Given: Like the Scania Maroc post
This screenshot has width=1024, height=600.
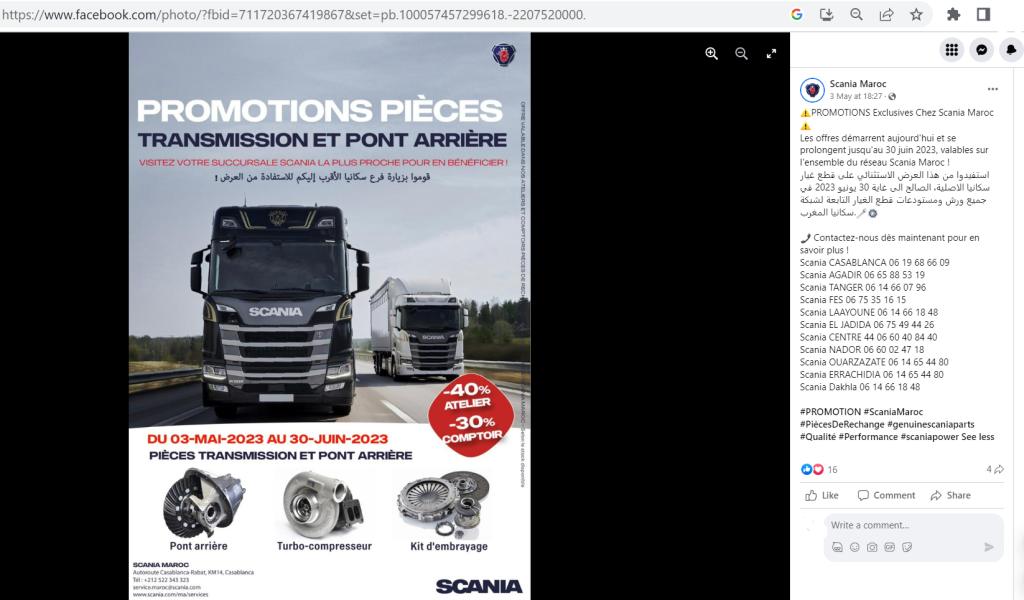Looking at the screenshot, I should pyautogui.click(x=822, y=496).
